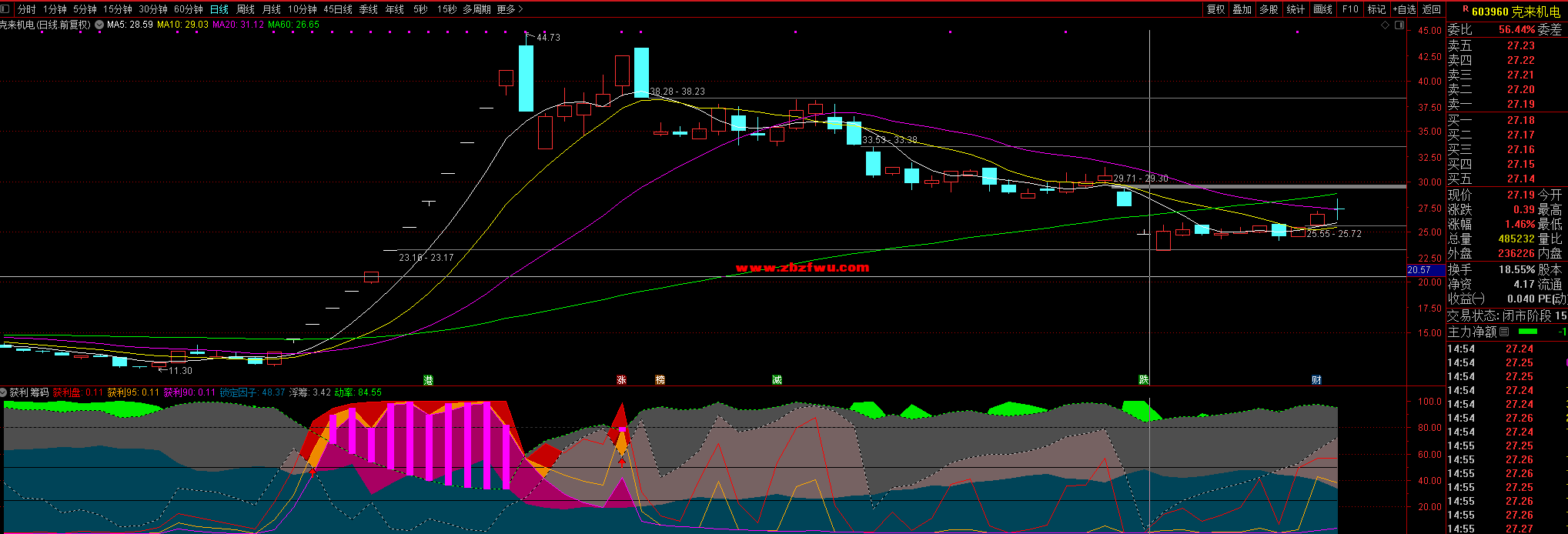The height and width of the screenshot is (534, 1568).
Task: Select the 30分钟 period
Action: 153,9
